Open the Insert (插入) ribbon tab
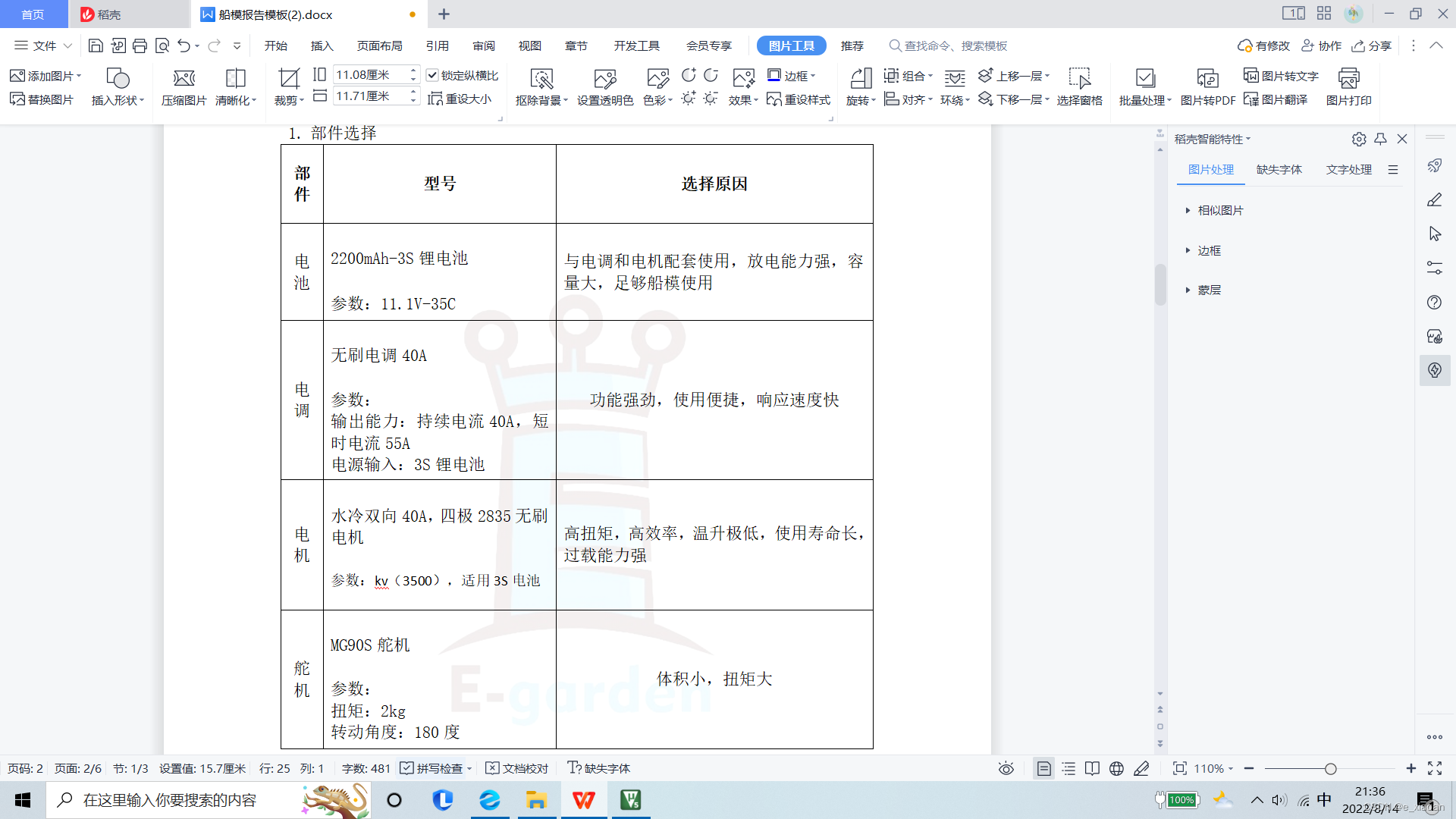 322,45
